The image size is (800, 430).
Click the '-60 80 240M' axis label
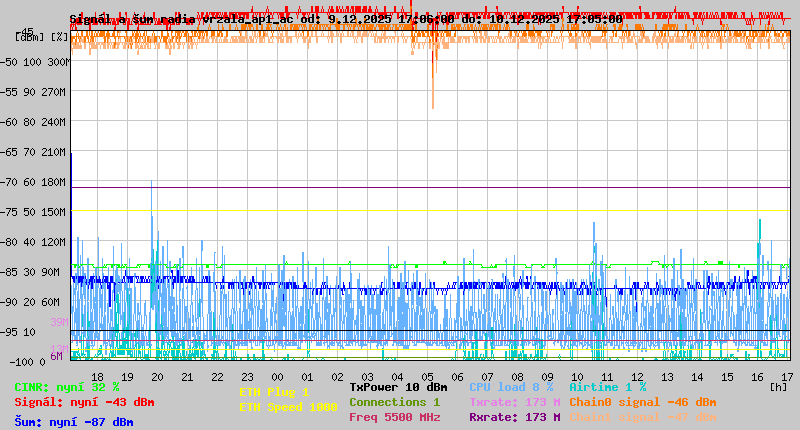pyautogui.click(x=33, y=122)
